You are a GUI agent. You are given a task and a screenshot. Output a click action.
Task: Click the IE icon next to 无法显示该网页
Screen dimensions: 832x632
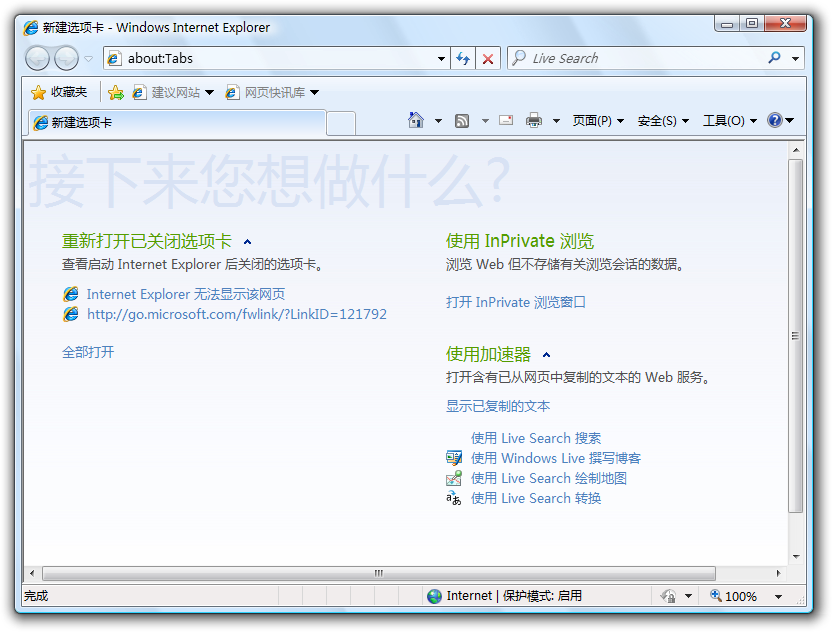click(x=71, y=294)
